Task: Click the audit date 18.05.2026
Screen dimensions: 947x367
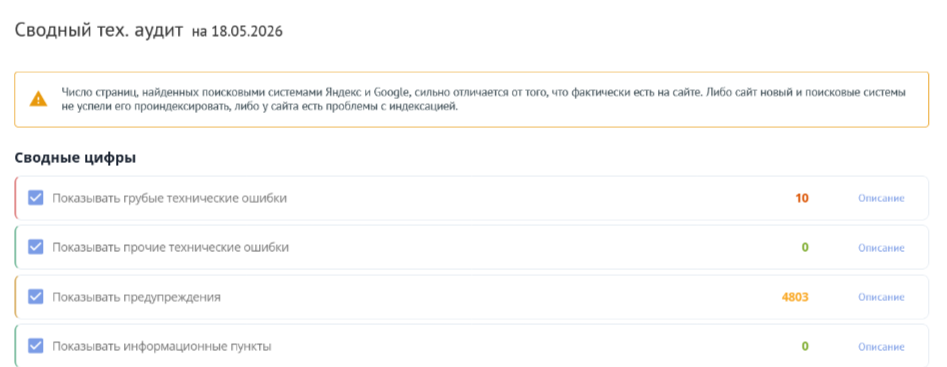Action: [x=246, y=32]
